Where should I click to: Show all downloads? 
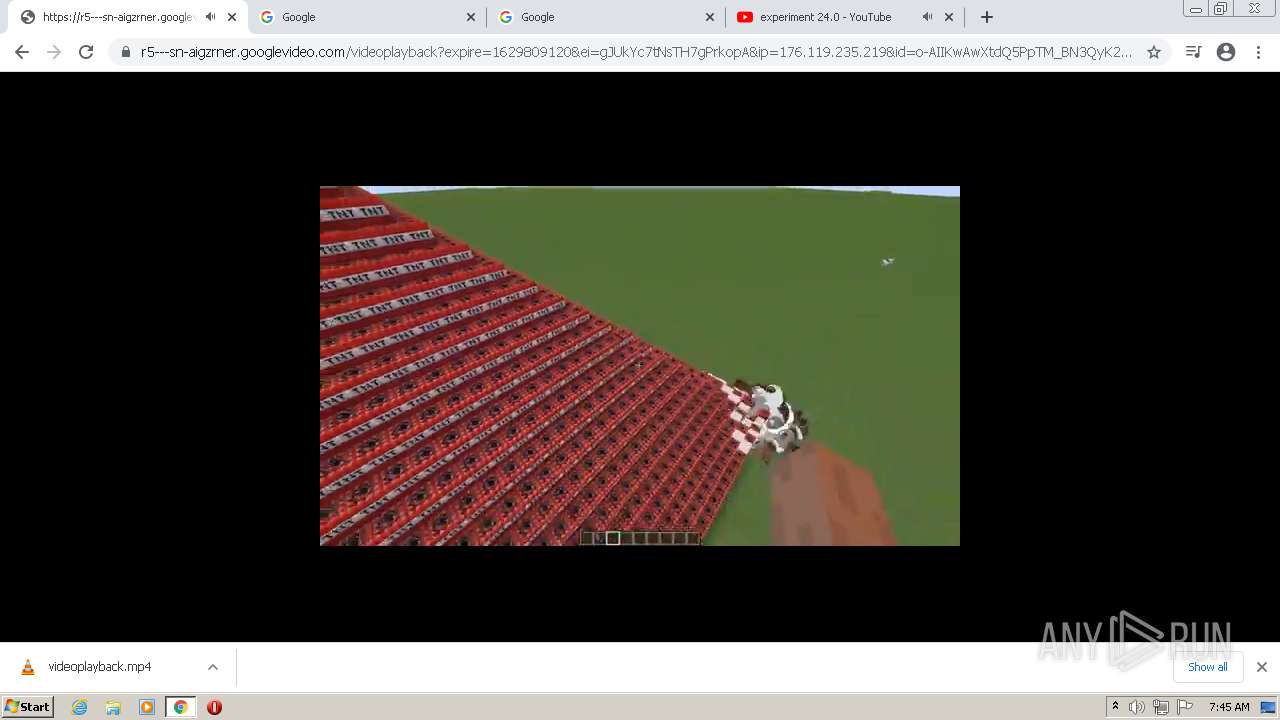pos(1207,667)
